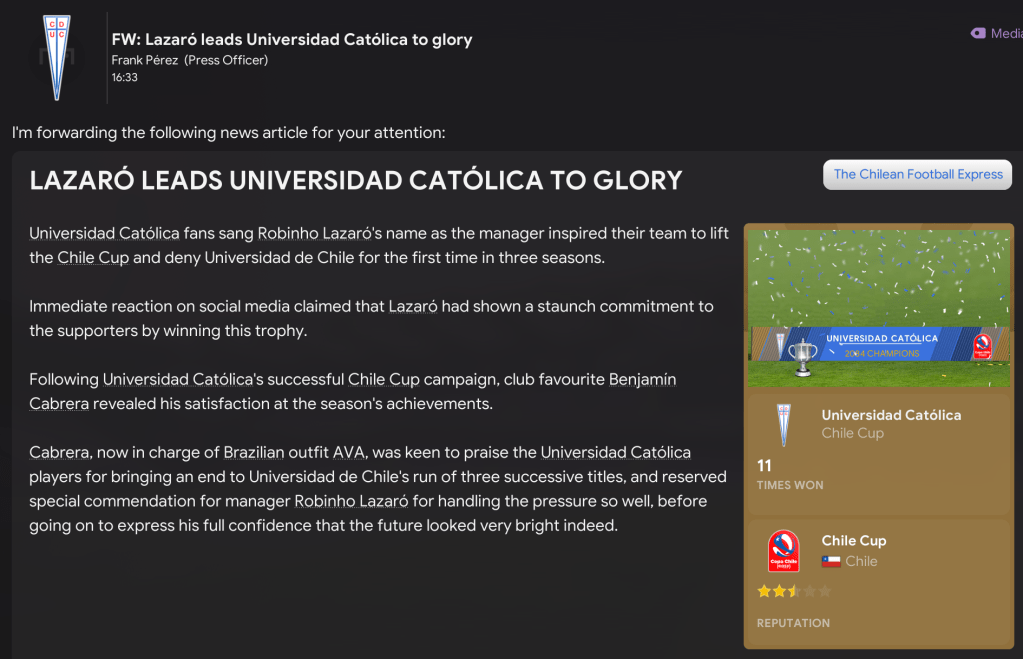Click the Media tag icon
Image resolution: width=1023 pixels, height=659 pixels.
point(978,33)
